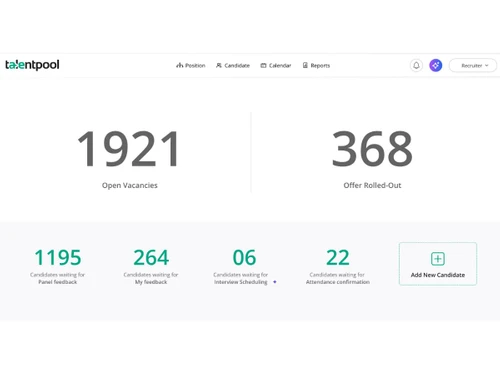The width and height of the screenshot is (500, 375).
Task: Click the Recruiter dropdown chevron
Action: (487, 65)
